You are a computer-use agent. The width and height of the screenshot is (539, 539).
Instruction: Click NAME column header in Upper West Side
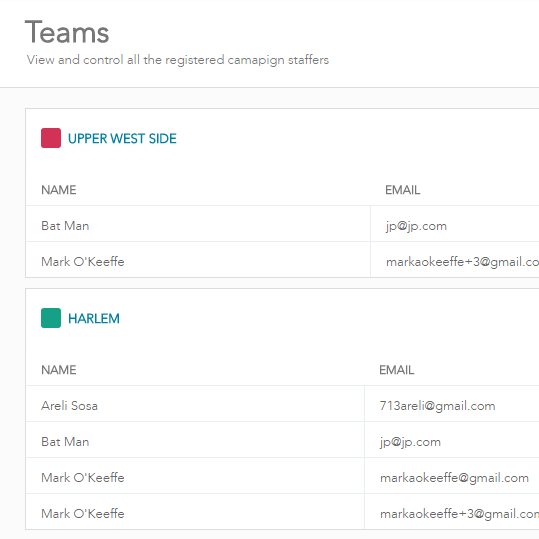coord(59,190)
